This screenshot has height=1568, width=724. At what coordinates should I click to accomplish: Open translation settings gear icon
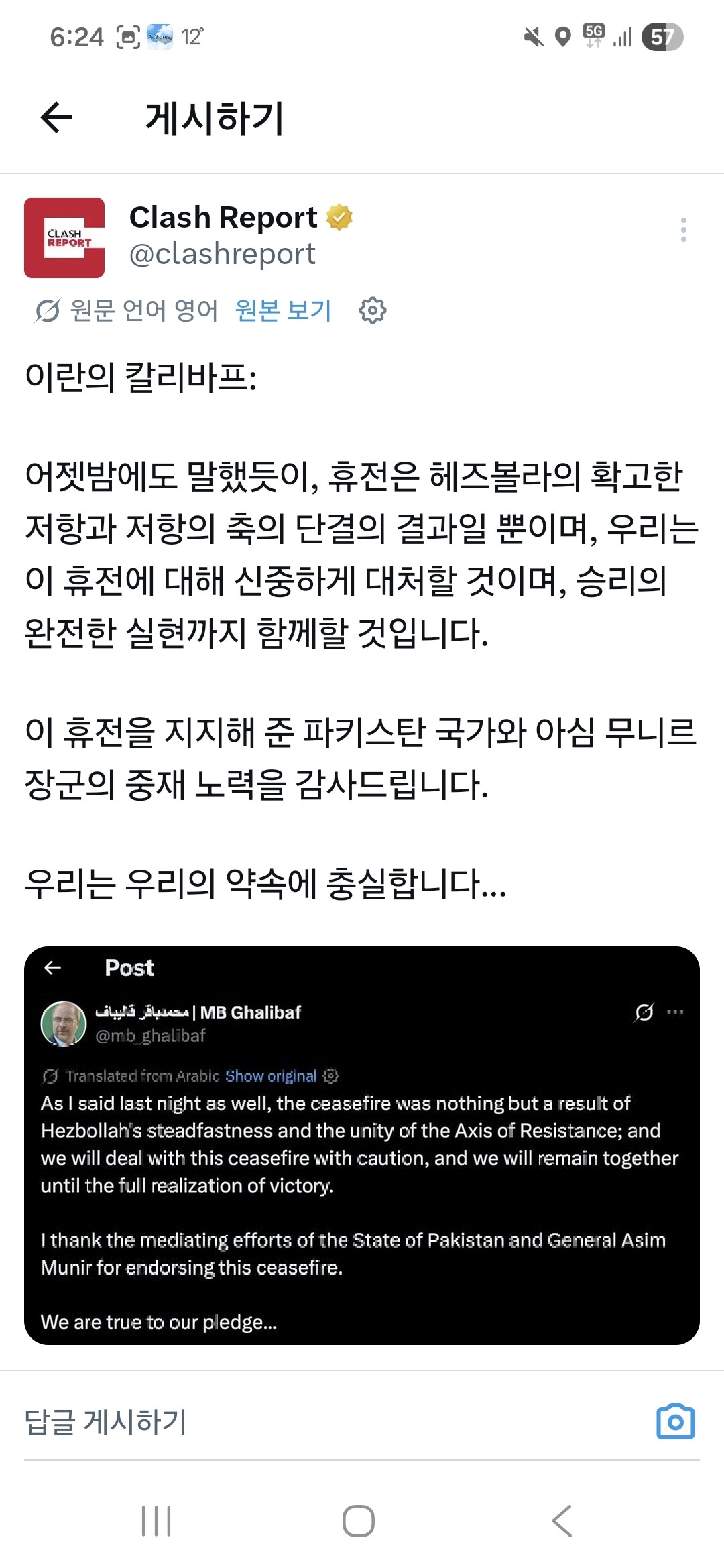tap(373, 310)
